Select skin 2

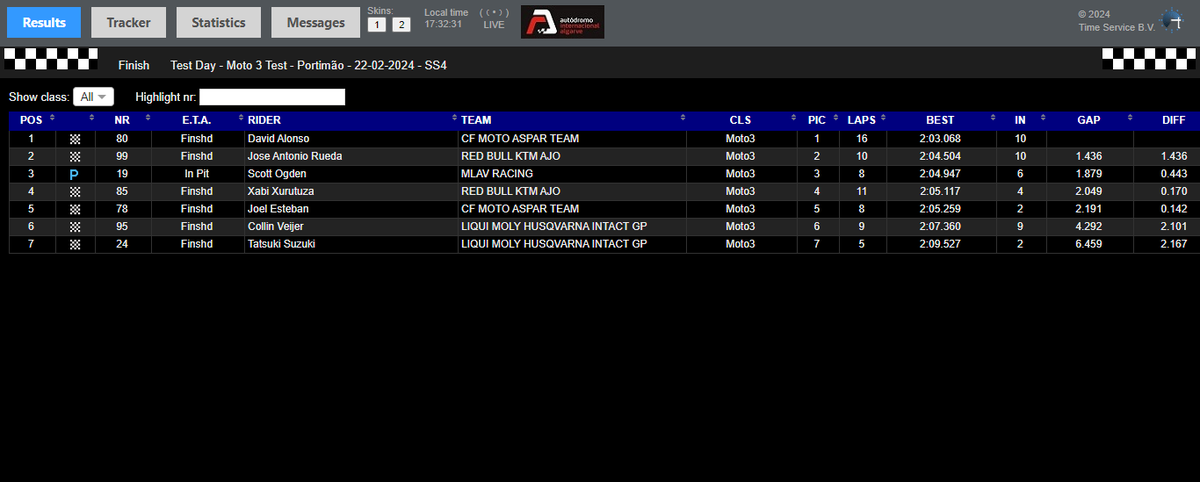click(401, 24)
